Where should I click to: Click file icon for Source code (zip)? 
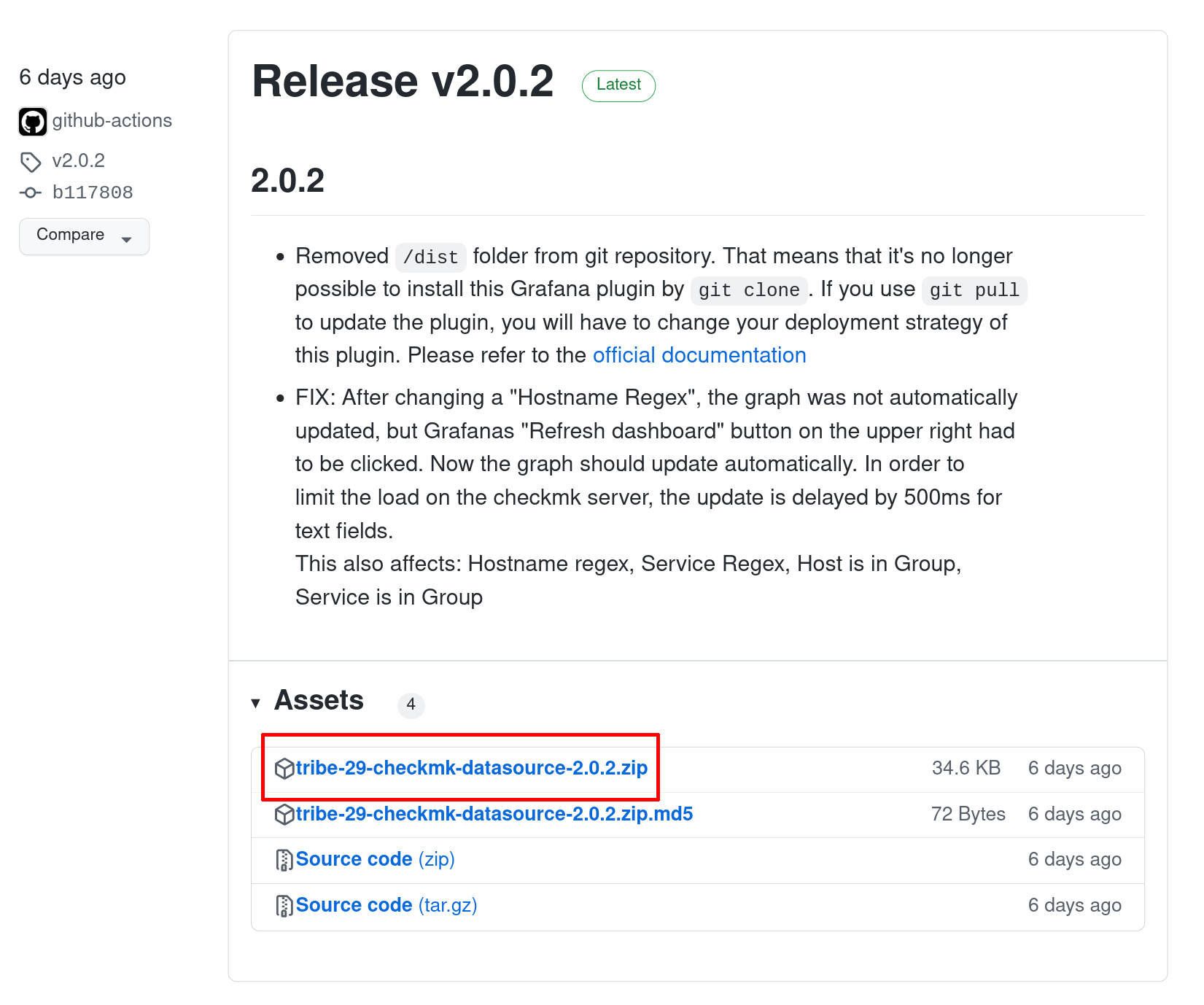[x=284, y=861]
